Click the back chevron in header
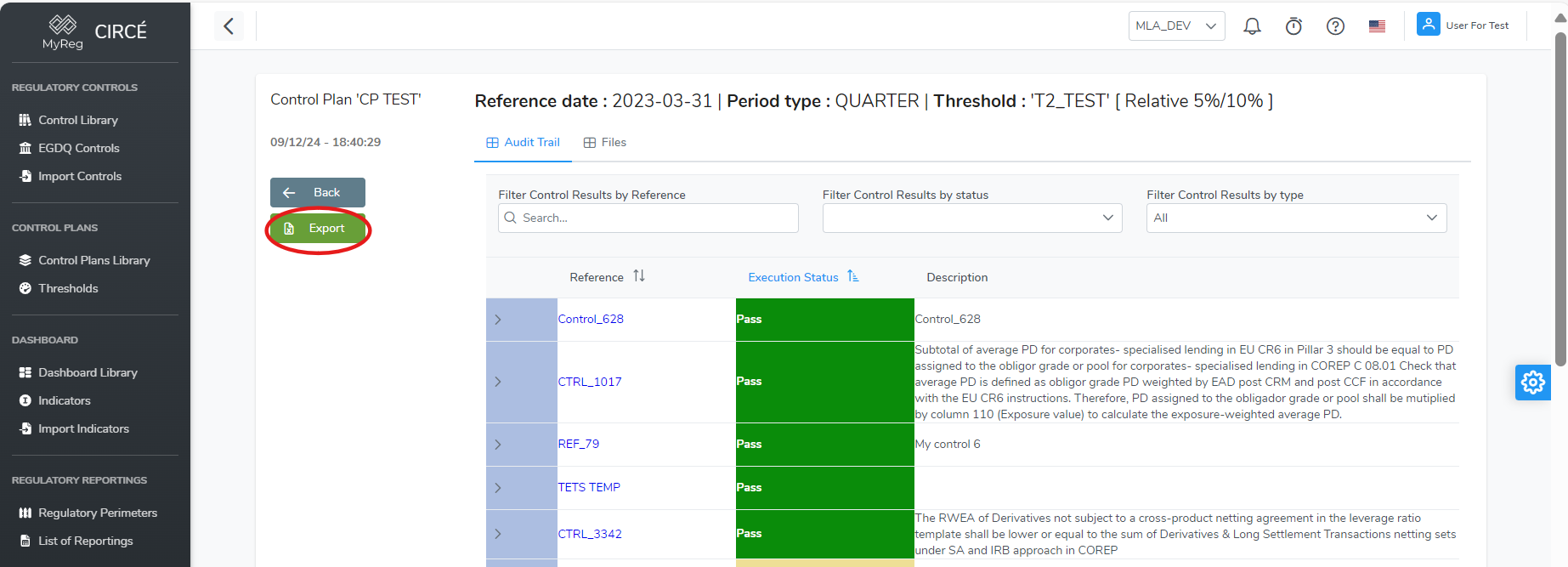 click(x=229, y=26)
